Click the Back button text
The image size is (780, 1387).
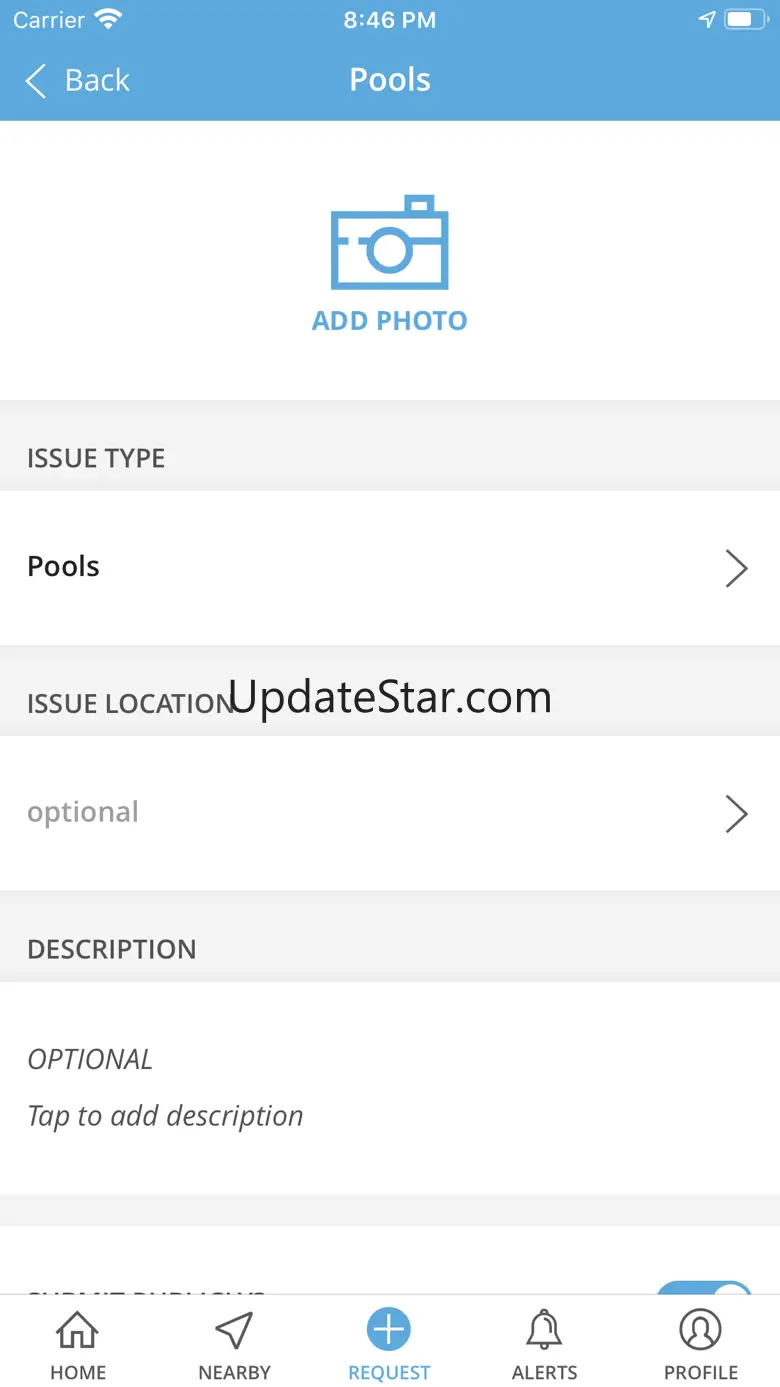point(97,81)
